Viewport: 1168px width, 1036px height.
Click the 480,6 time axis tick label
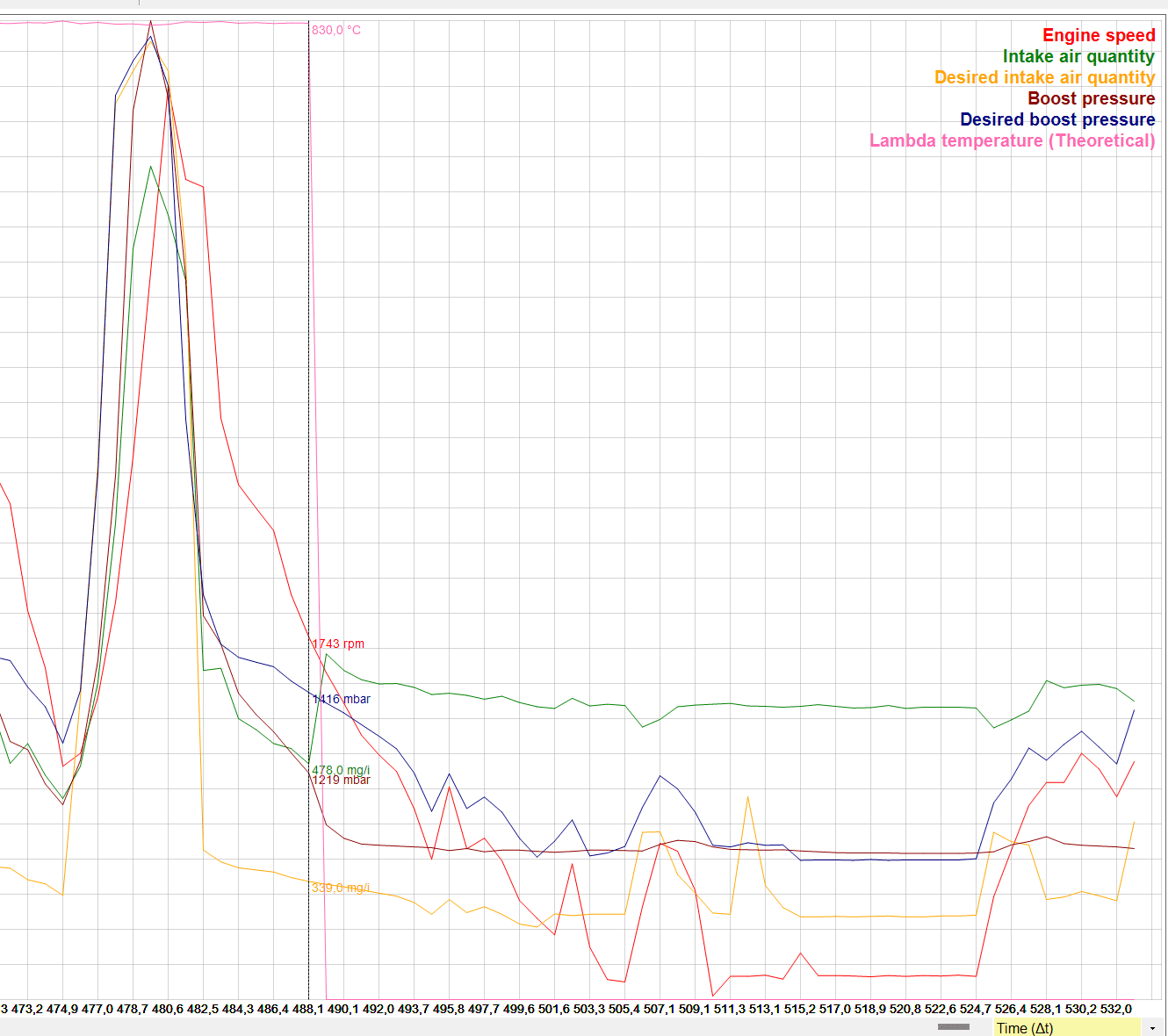pos(168,1009)
